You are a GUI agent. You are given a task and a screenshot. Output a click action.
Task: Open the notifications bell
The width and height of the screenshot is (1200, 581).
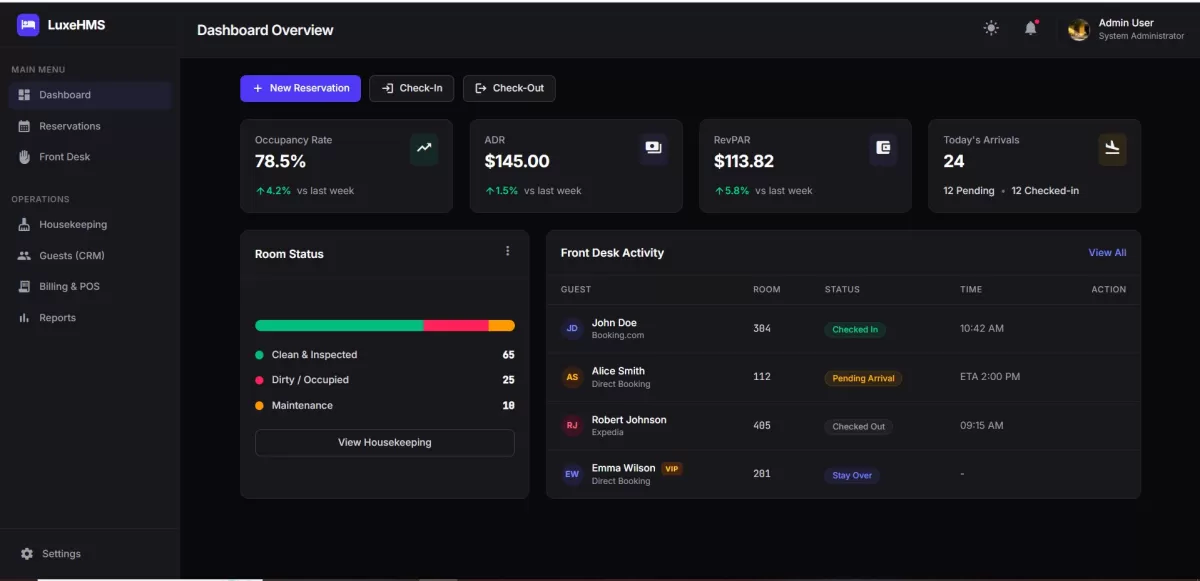tap(1030, 28)
